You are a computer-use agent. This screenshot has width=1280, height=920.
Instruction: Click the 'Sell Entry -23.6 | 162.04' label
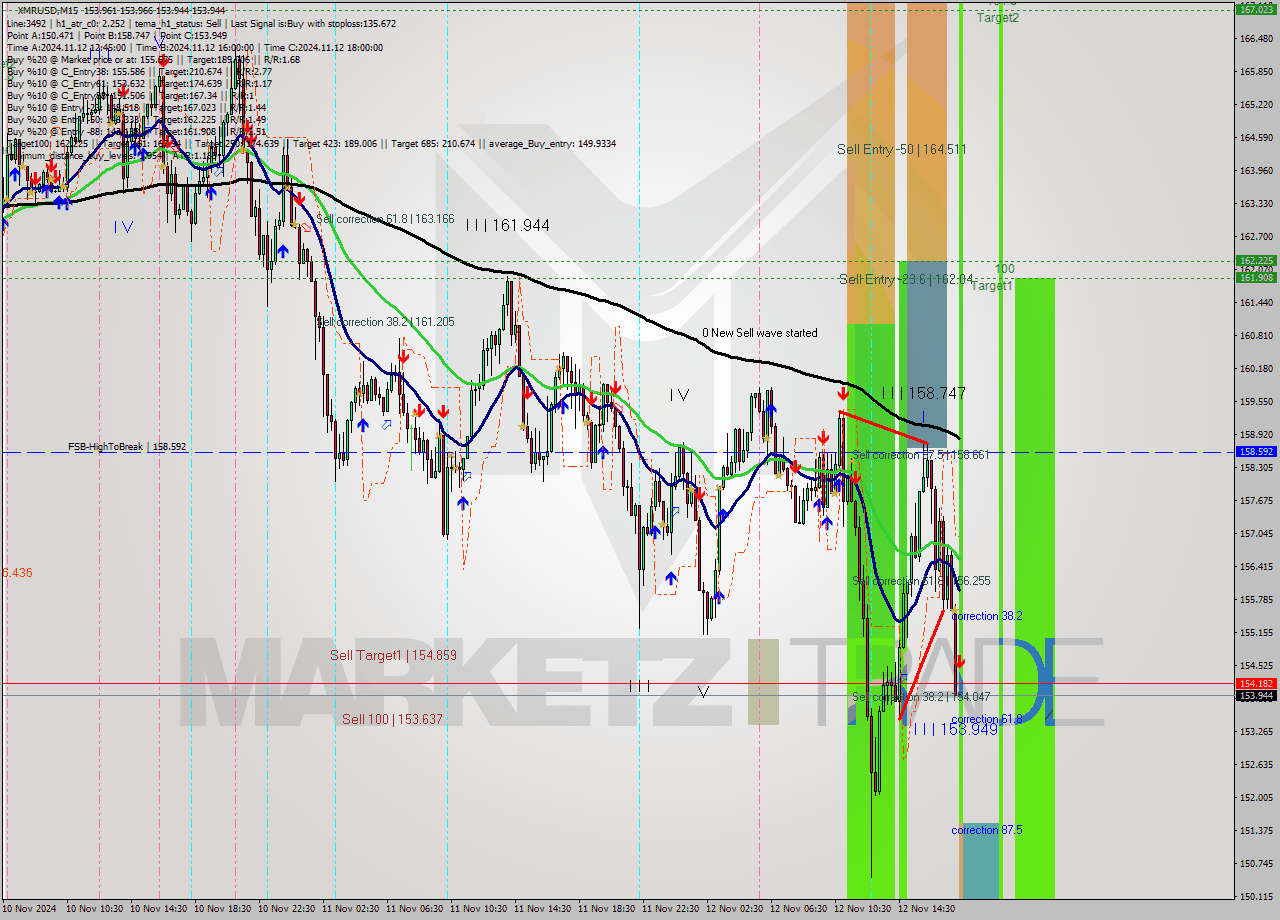[906, 279]
